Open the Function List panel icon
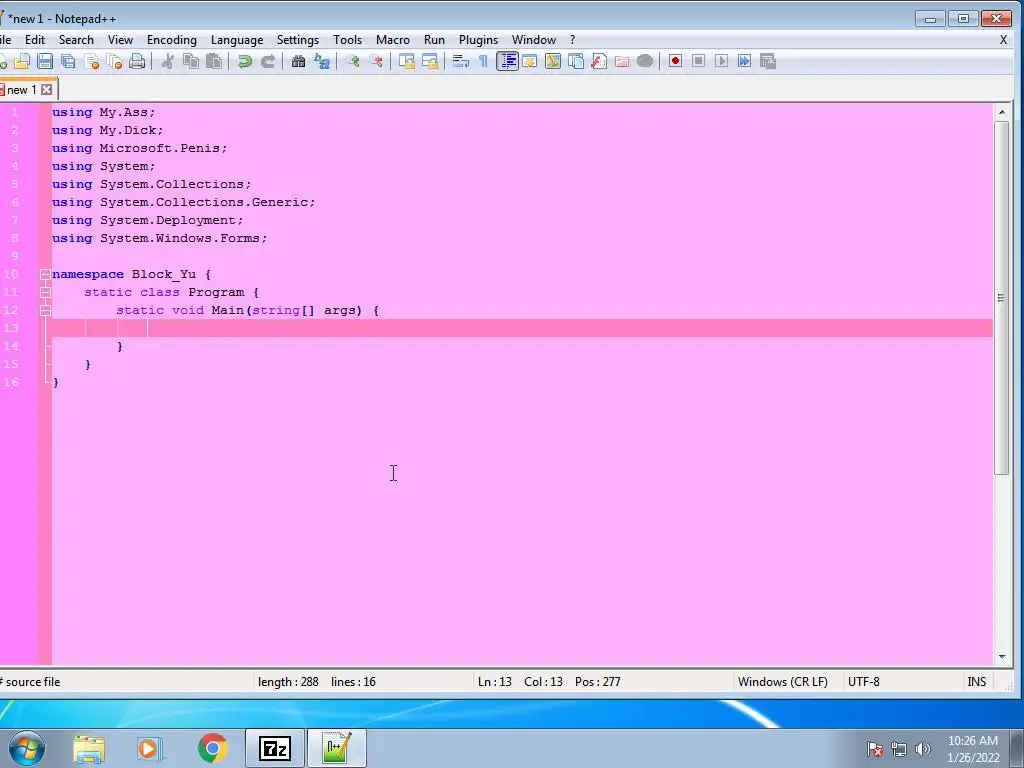1024x768 pixels. (599, 61)
